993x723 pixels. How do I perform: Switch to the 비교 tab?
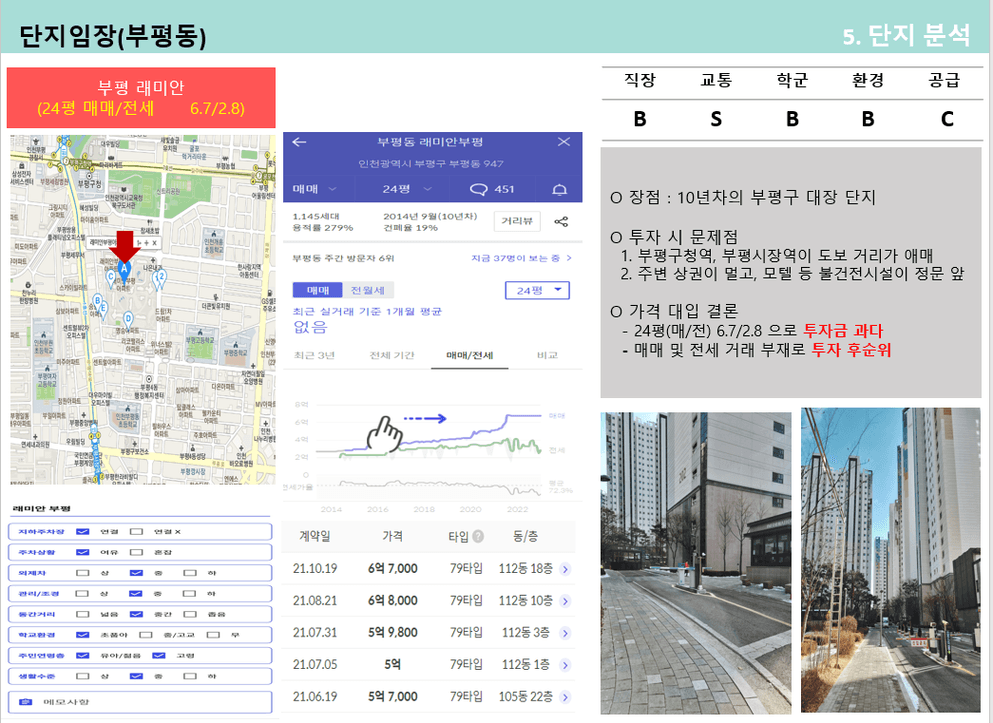(x=547, y=356)
